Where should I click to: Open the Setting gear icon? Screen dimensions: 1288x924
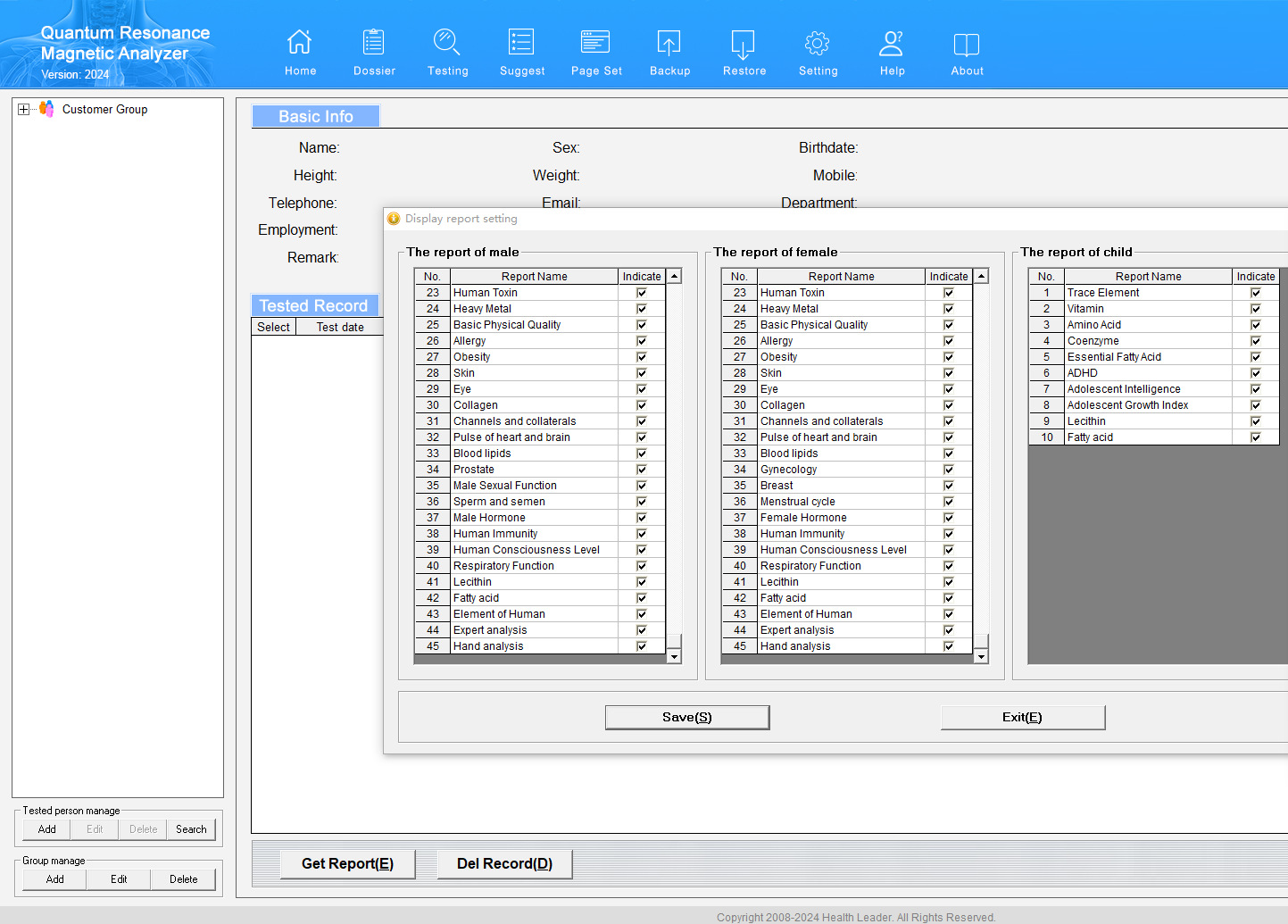[818, 43]
